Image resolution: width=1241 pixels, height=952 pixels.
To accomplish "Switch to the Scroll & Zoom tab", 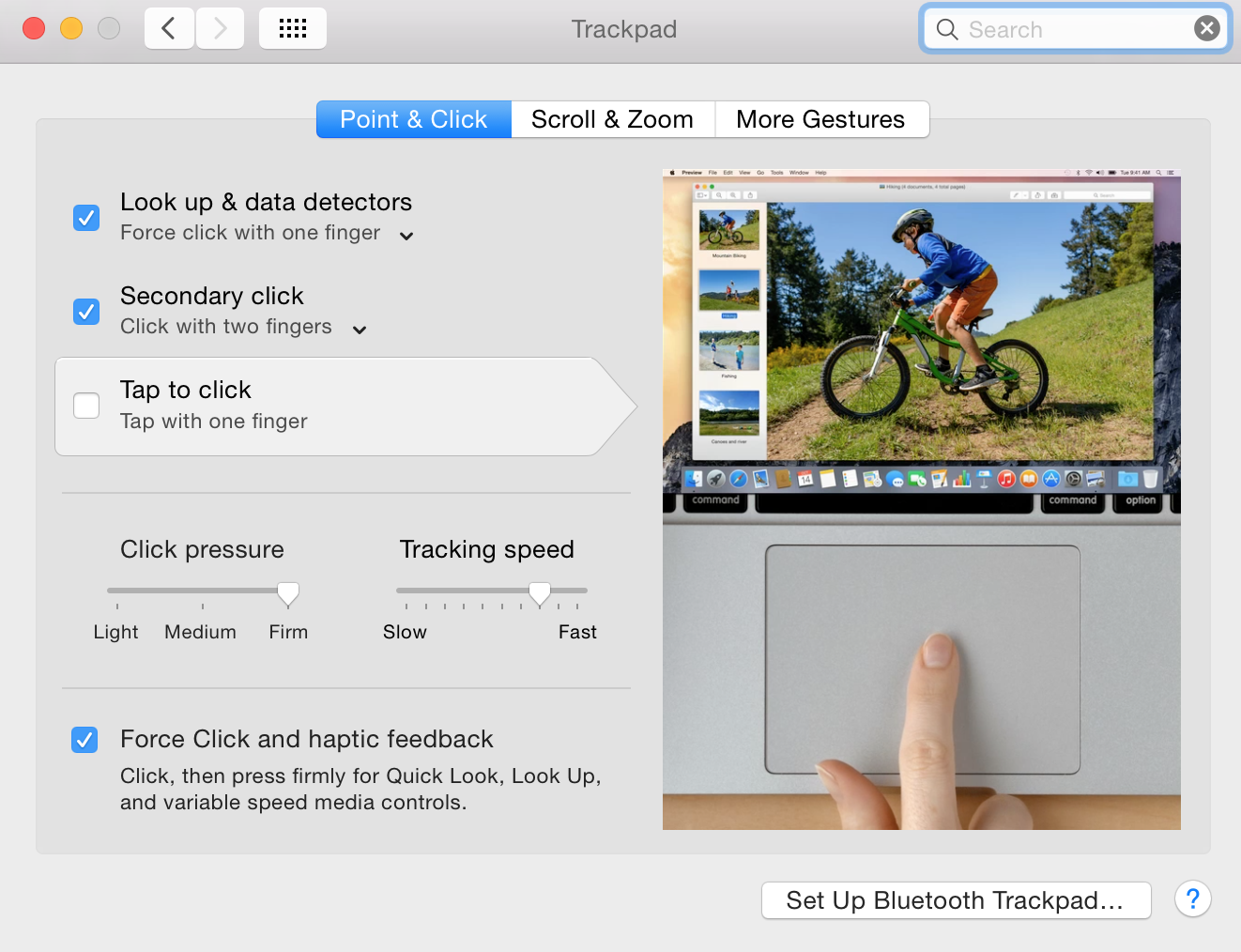I will 613,119.
